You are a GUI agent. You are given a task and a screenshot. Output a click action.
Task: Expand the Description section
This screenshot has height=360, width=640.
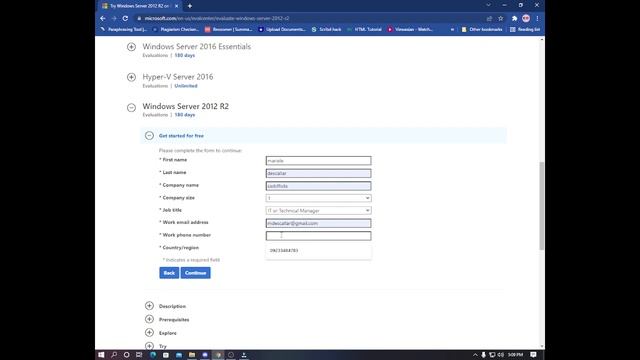pos(149,306)
